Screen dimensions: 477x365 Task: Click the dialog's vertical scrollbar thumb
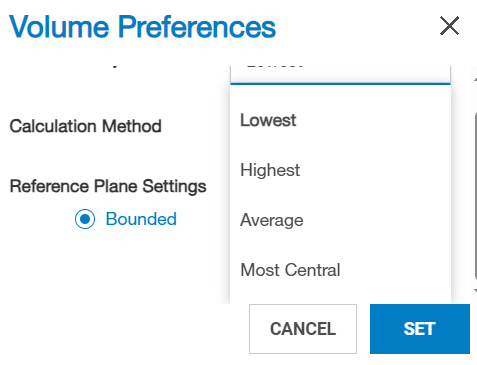476,196
